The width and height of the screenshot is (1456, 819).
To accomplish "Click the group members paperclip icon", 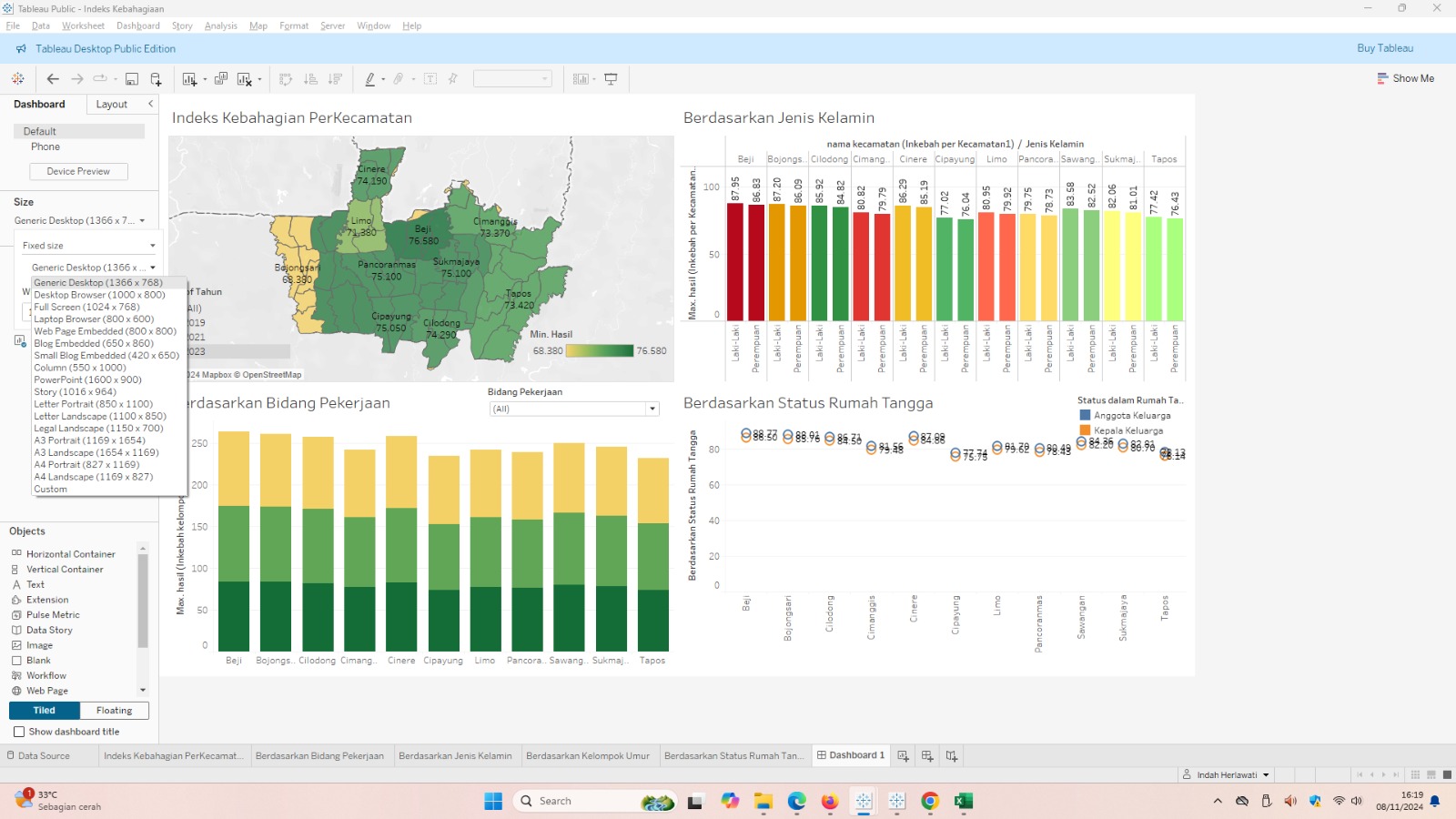I will pyautogui.click(x=399, y=79).
